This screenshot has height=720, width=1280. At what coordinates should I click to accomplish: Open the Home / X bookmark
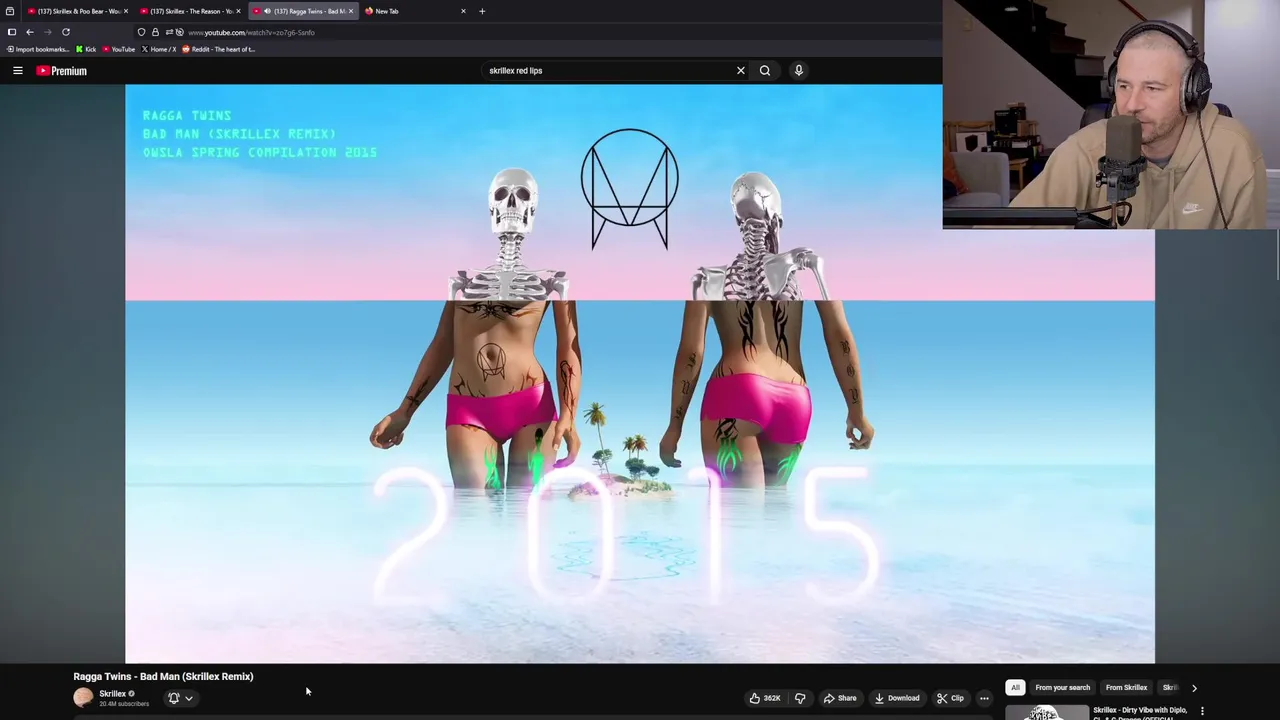159,49
